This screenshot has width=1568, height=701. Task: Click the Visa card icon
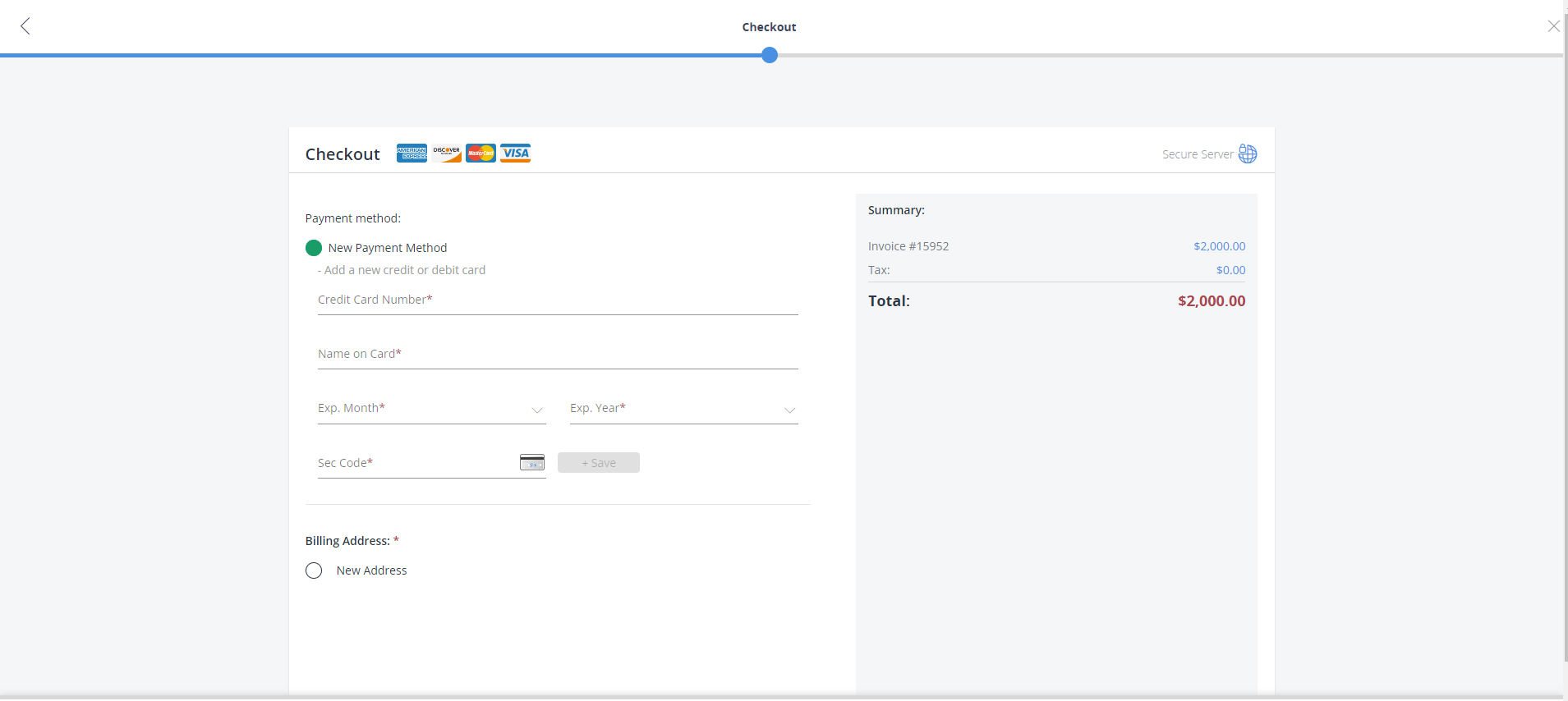515,153
